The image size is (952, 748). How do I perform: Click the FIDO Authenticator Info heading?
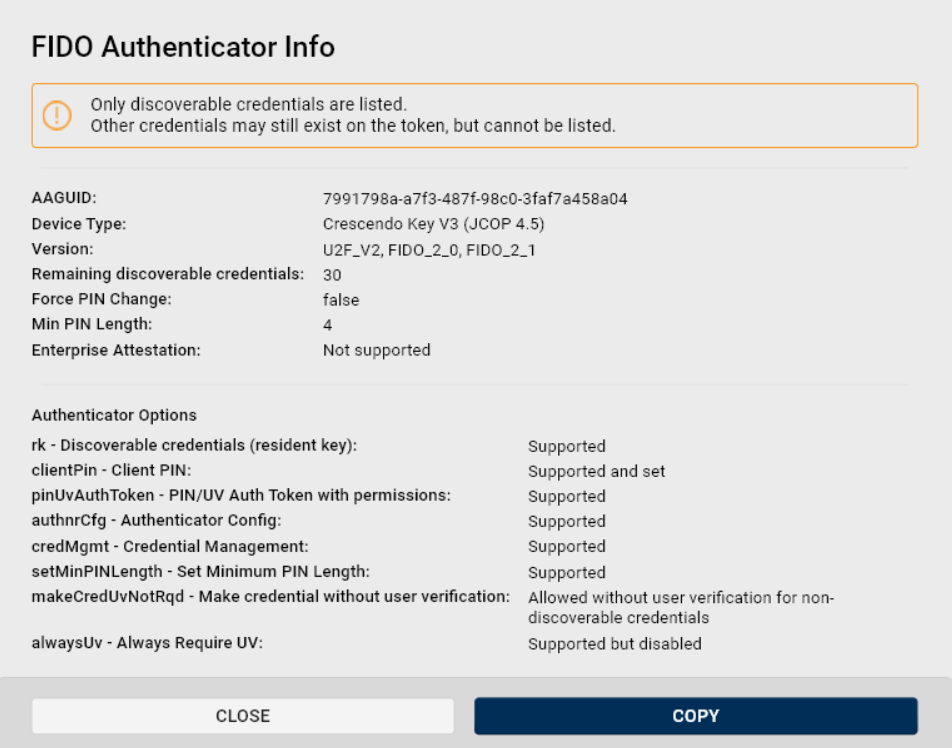coord(183,47)
